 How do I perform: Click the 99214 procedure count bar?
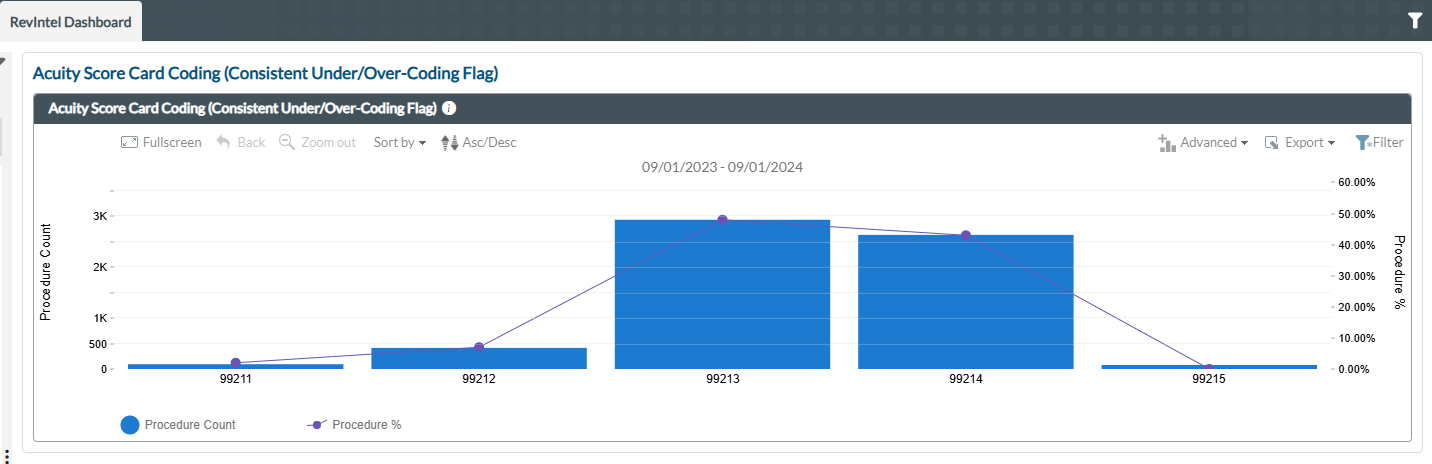tap(965, 302)
